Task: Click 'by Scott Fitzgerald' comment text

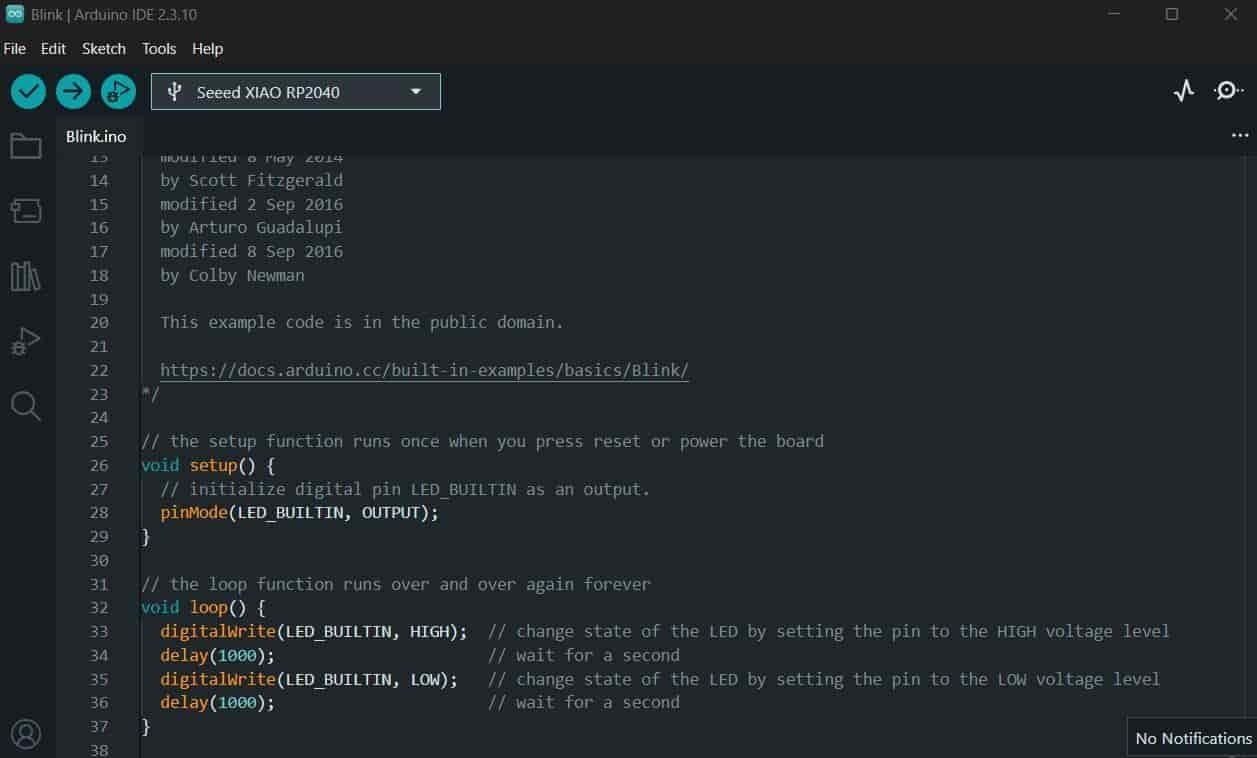Action: tap(251, 180)
